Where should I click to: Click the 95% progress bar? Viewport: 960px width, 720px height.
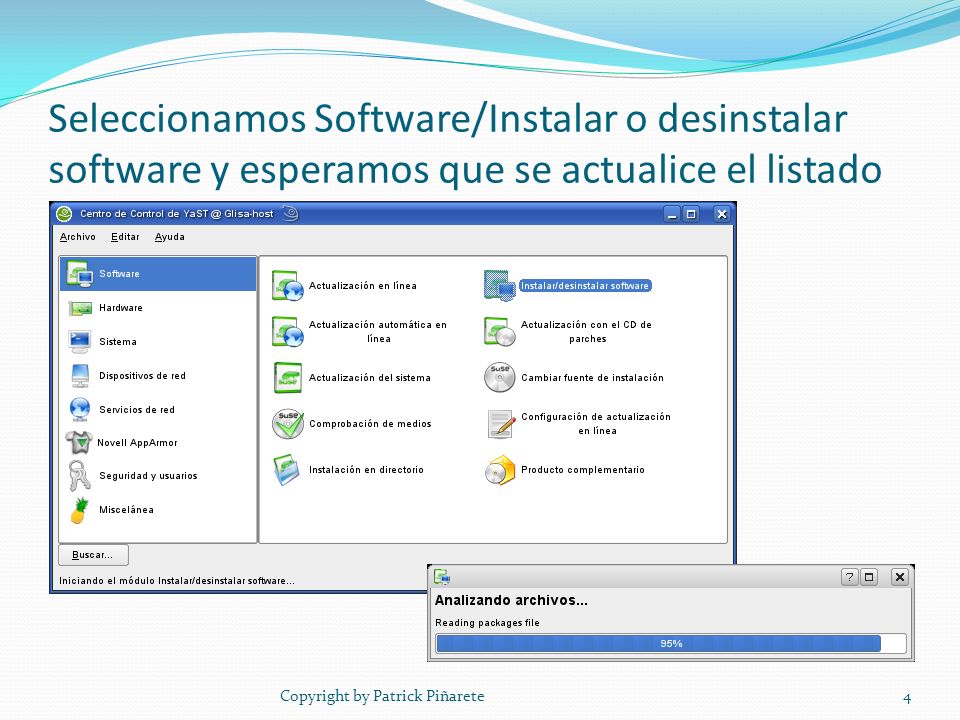tap(671, 643)
